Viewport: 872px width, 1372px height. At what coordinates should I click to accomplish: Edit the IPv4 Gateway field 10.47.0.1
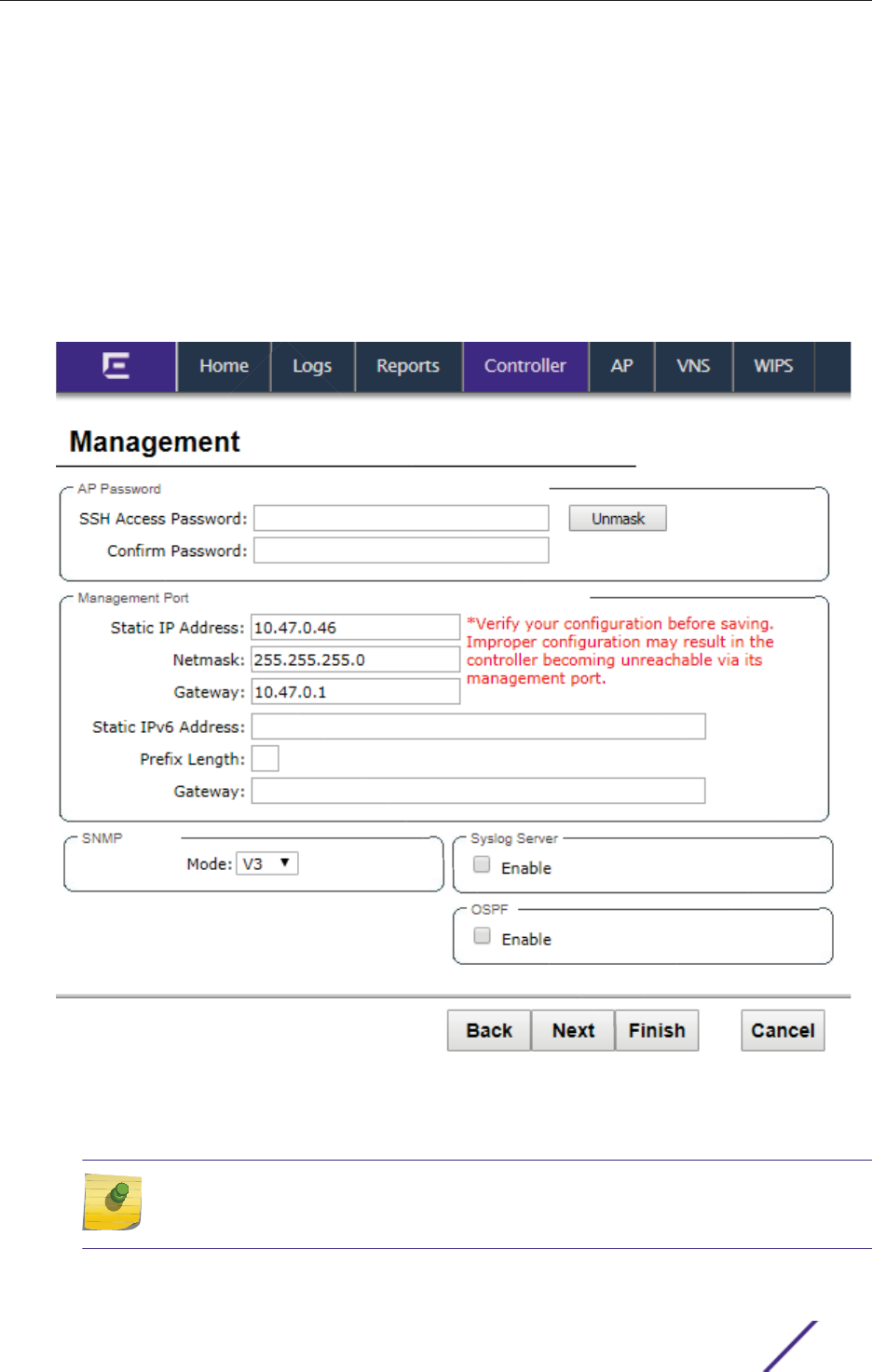356,691
